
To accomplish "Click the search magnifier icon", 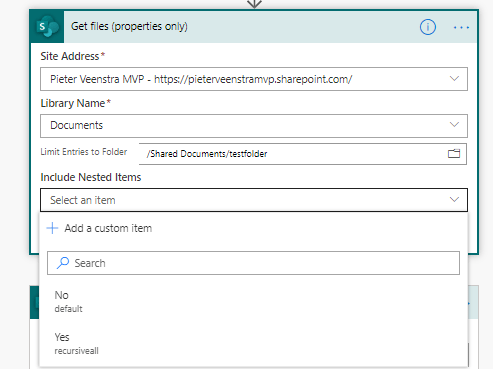I will coord(63,263).
